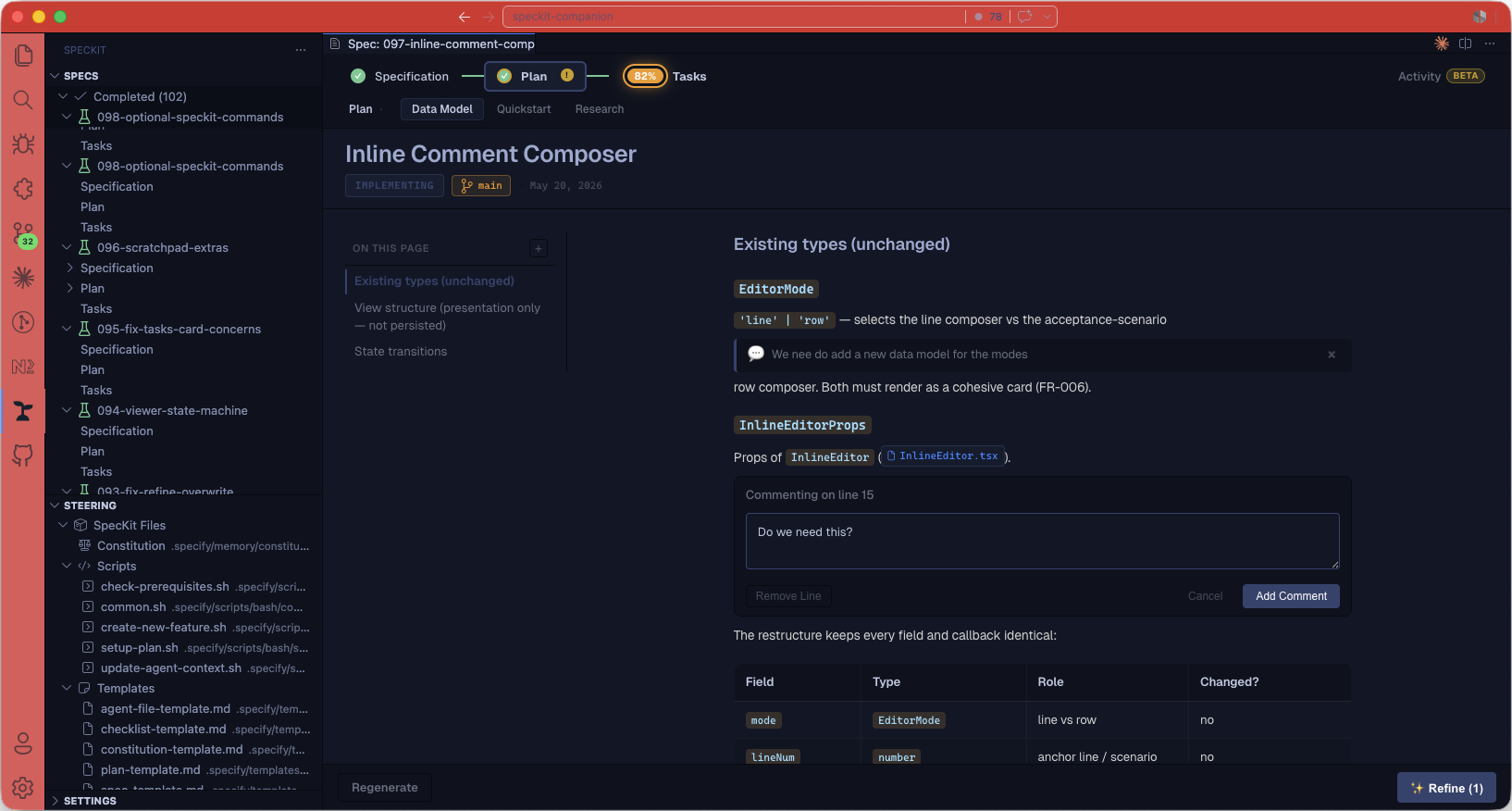
Task: Open the Explorer view in activity bar
Action: pos(23,56)
